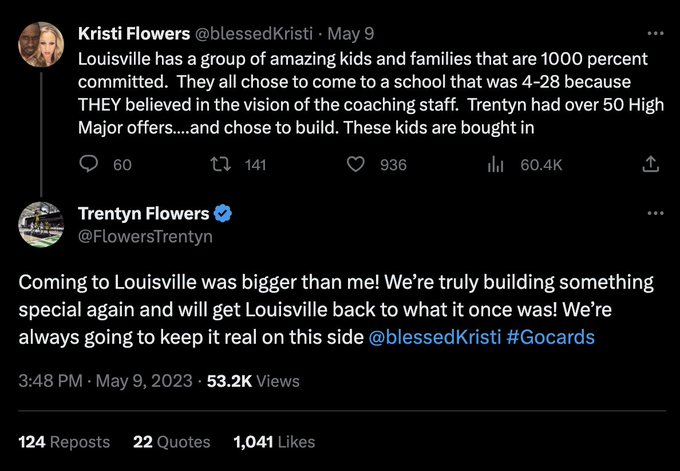Open more options on Kristi's tweet
The height and width of the screenshot is (471, 680).
655,34
